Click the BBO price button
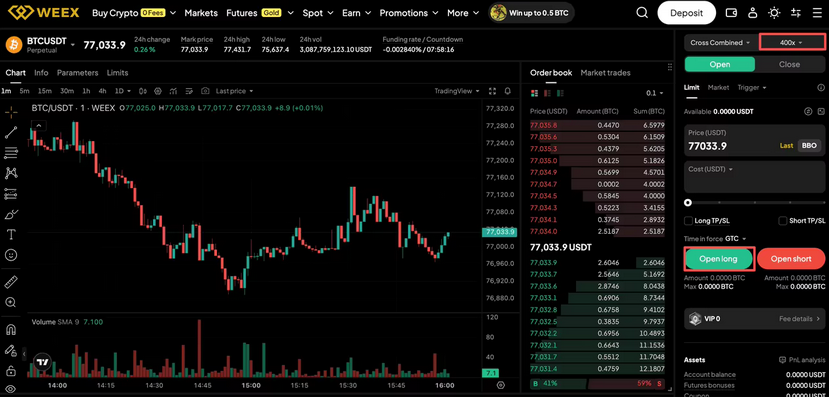Viewport: 829px width, 397px height. tap(809, 145)
